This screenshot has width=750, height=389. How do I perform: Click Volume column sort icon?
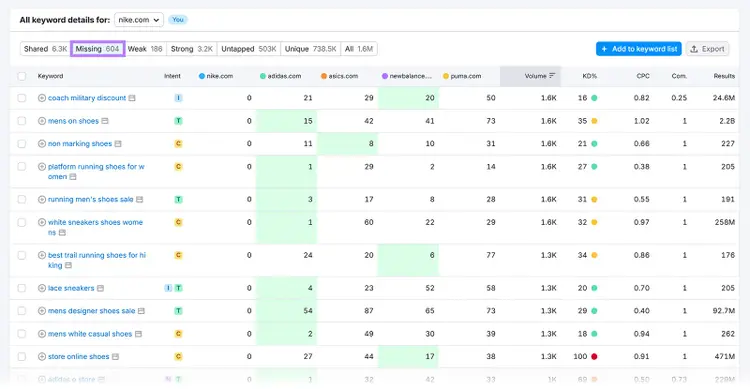(x=552, y=76)
